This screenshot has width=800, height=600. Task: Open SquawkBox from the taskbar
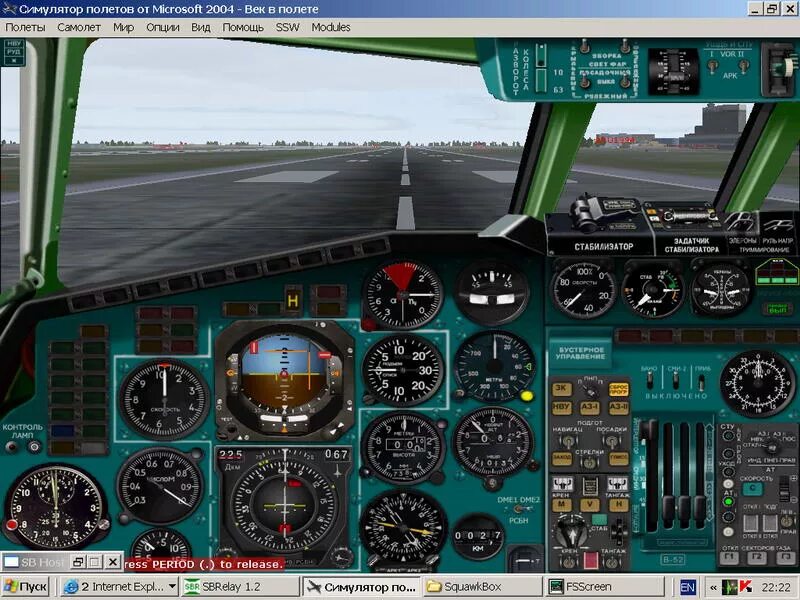(483, 587)
